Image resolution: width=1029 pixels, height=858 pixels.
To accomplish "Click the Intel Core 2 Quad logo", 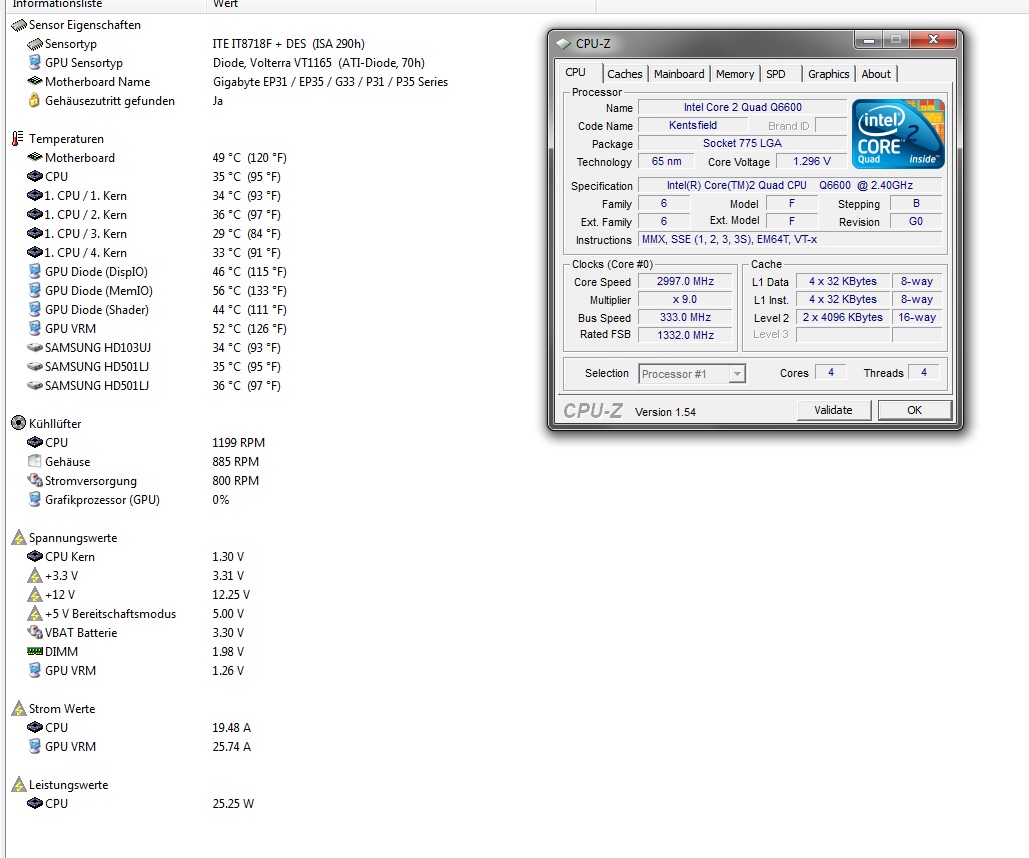I will (x=898, y=134).
